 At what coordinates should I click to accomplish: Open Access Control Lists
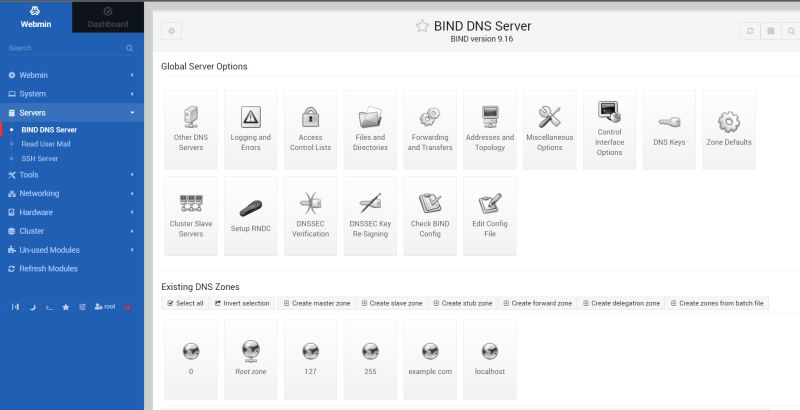coord(310,130)
